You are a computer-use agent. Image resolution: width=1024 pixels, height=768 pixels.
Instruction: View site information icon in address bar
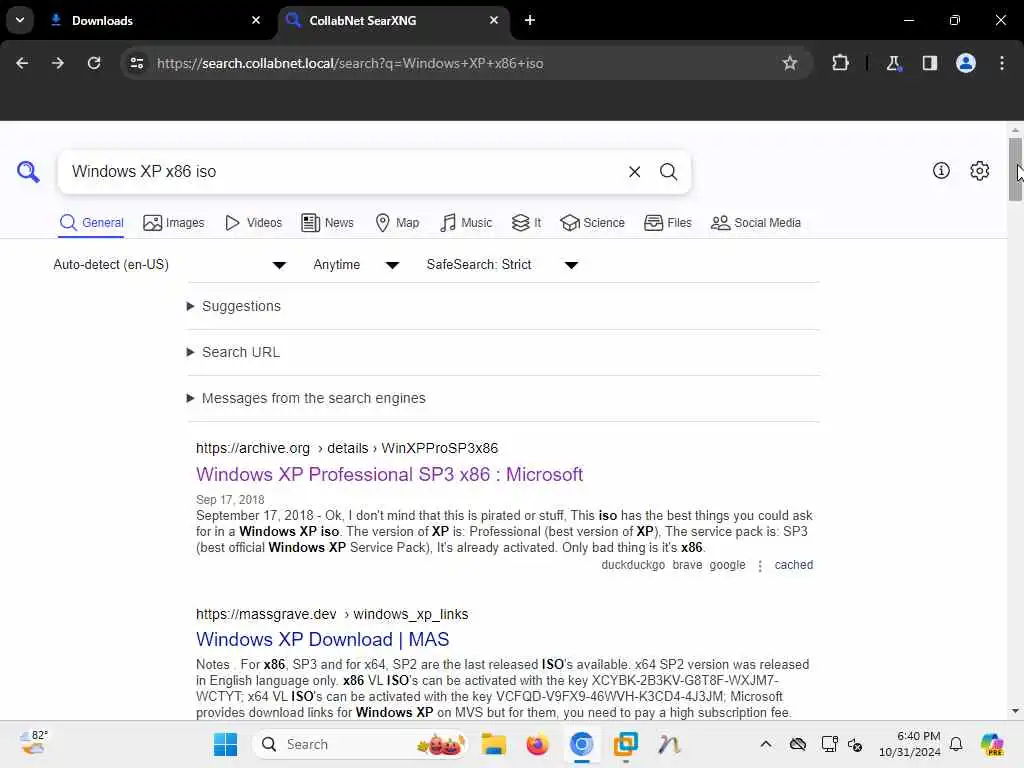[136, 63]
